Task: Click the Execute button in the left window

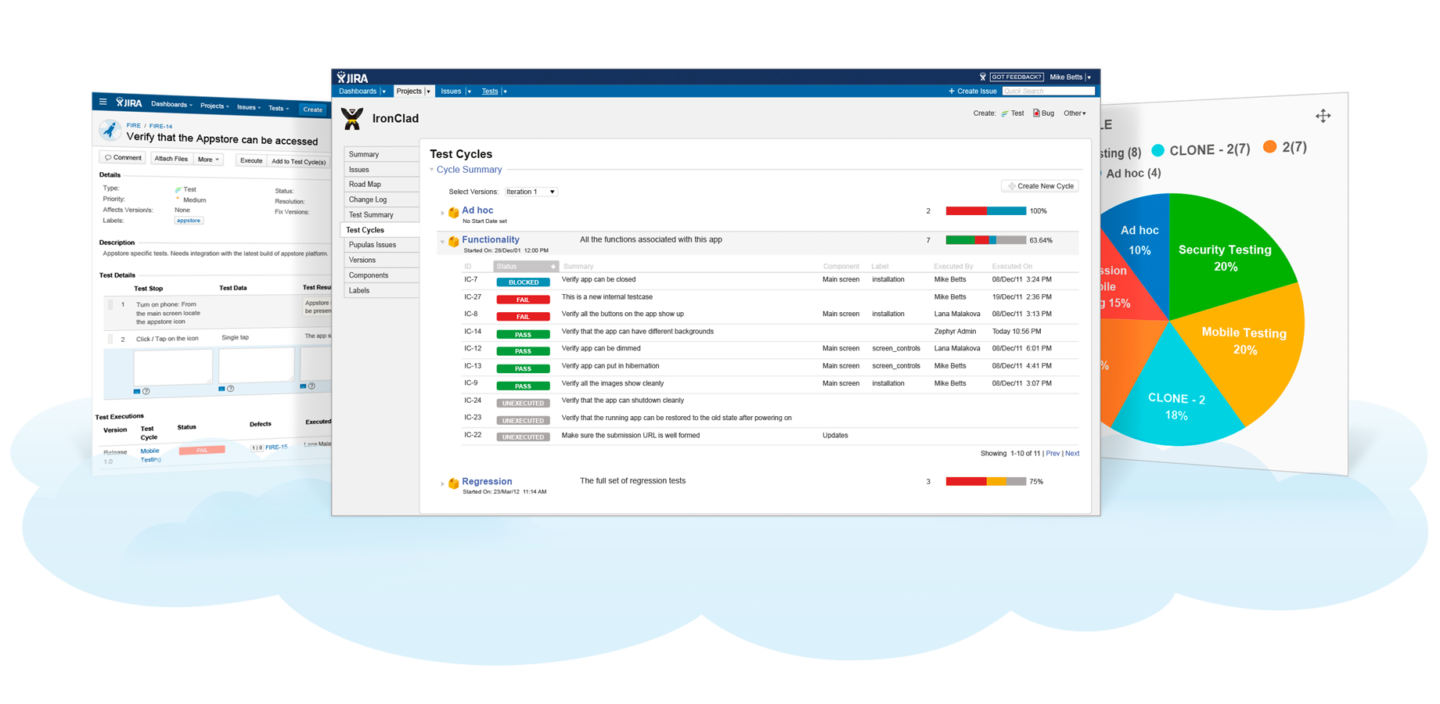Action: pos(251,160)
